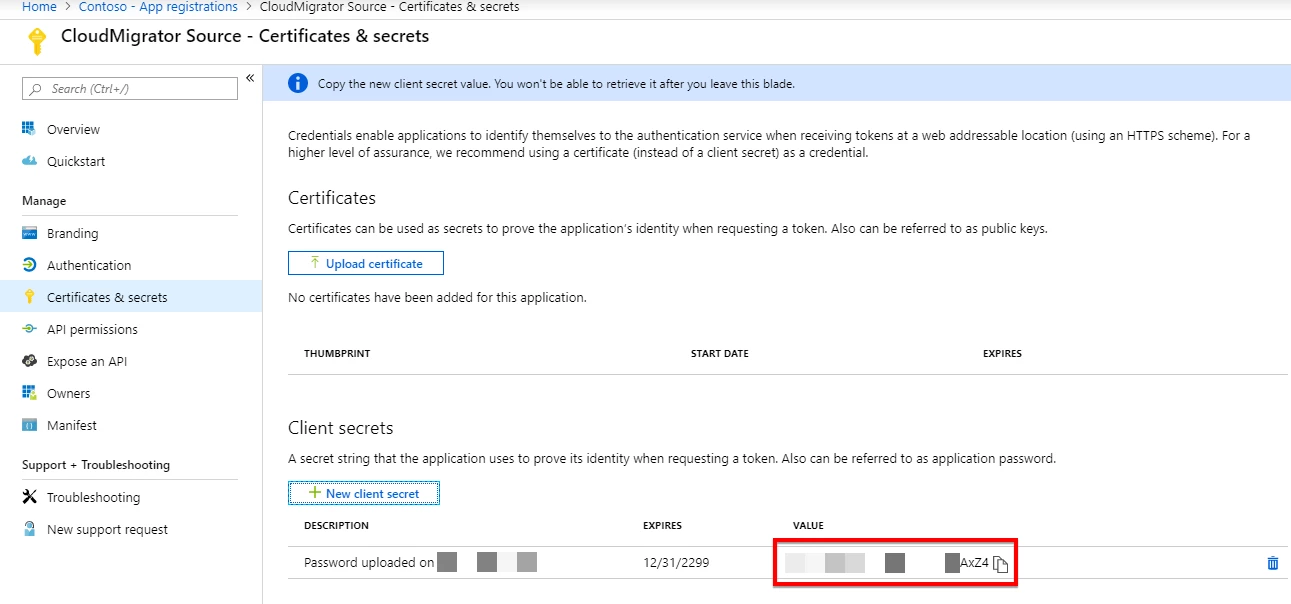Click the Manage section label
This screenshot has width=1291, height=604.
tap(44, 201)
